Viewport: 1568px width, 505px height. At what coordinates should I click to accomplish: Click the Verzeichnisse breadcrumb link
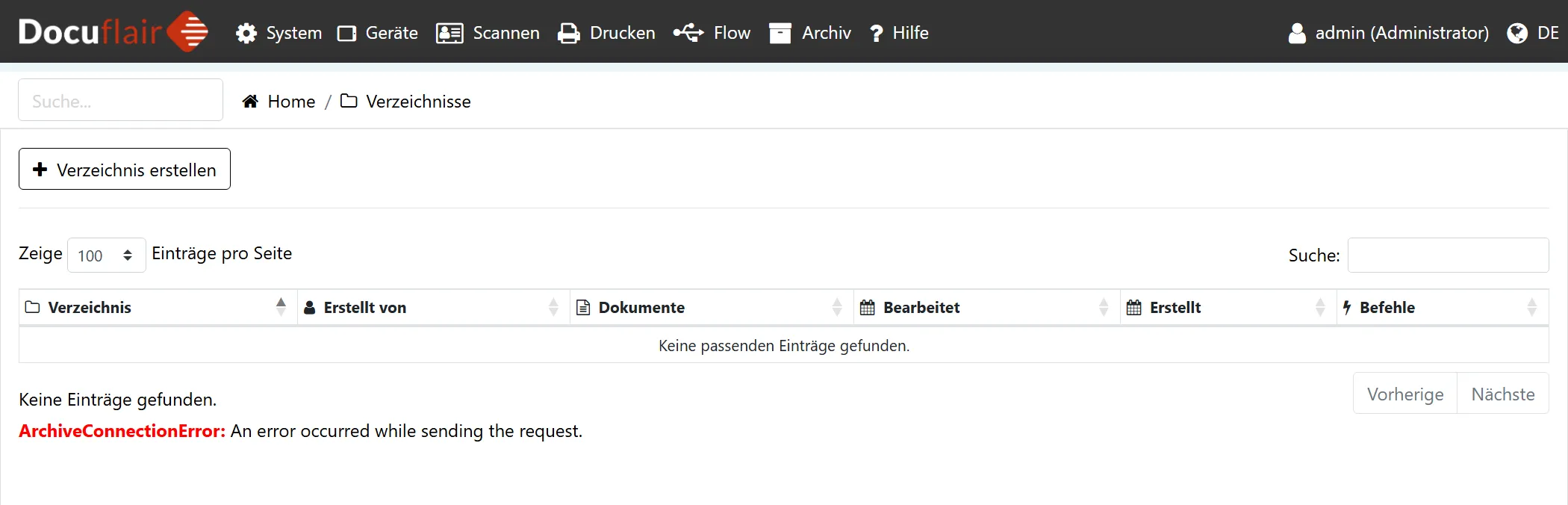[417, 102]
